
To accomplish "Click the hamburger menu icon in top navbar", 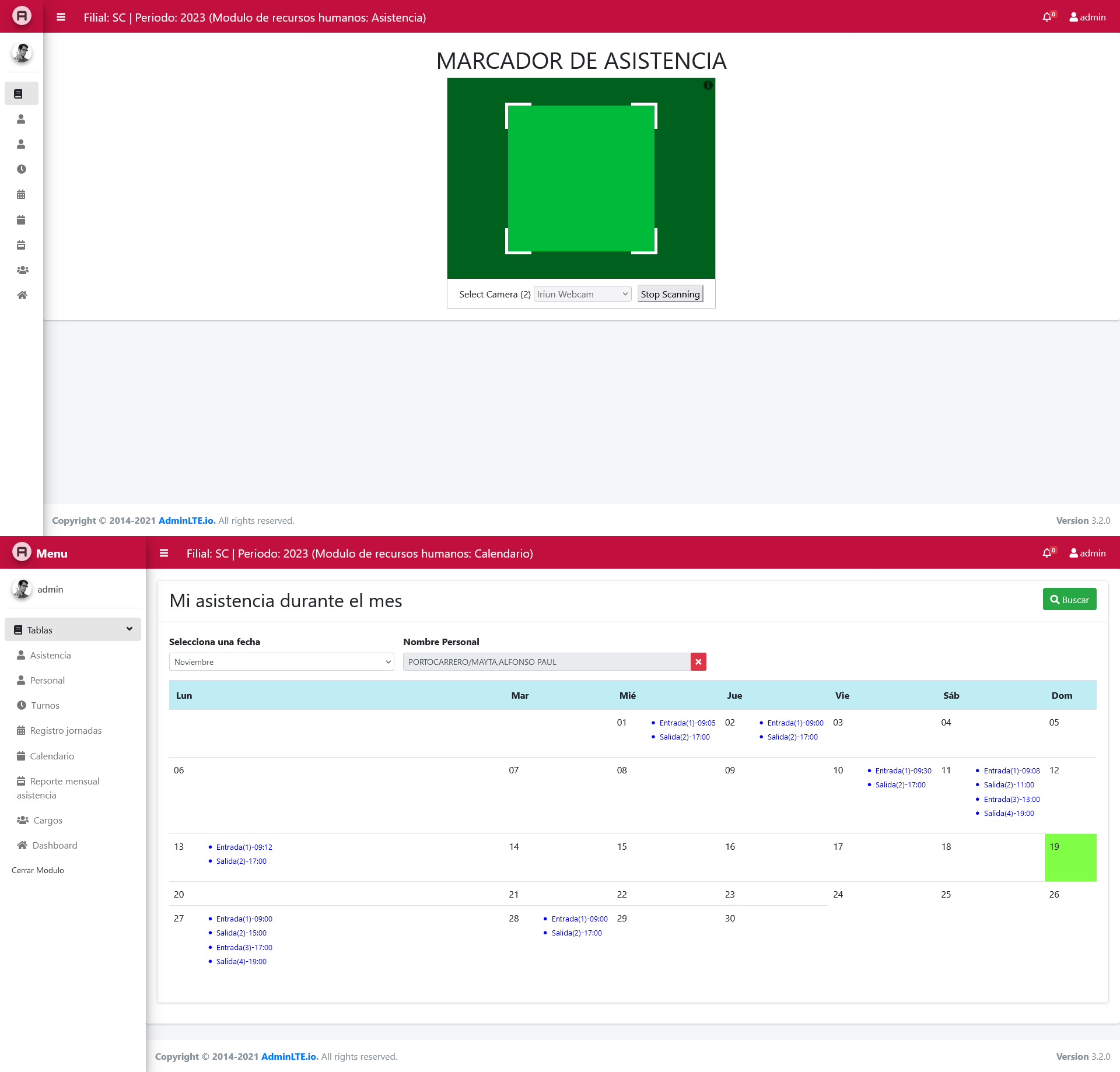I will pos(61,17).
